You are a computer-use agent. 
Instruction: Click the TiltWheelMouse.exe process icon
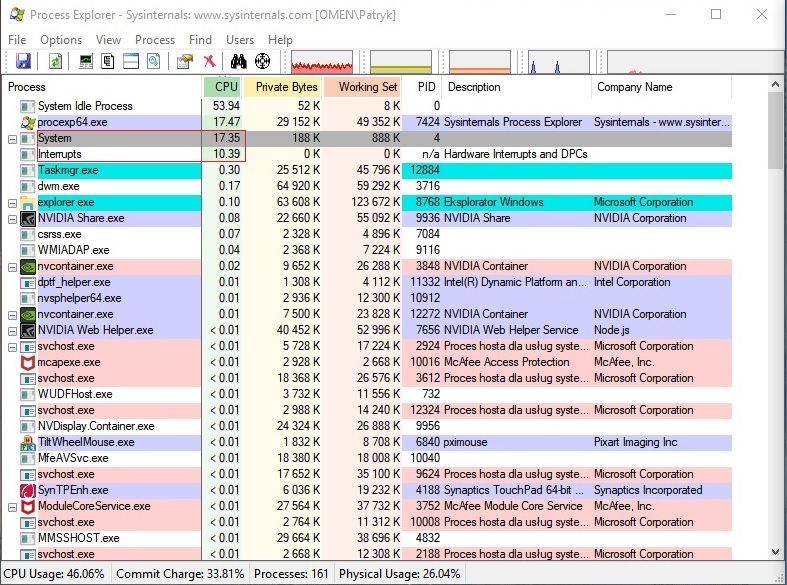point(28,442)
